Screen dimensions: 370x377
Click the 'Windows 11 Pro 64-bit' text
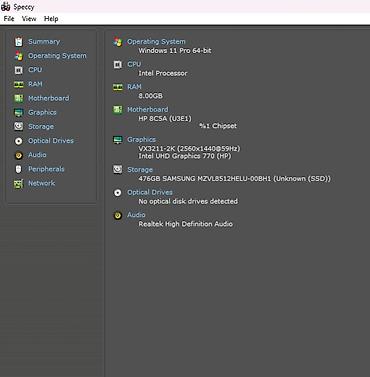pyautogui.click(x=175, y=51)
